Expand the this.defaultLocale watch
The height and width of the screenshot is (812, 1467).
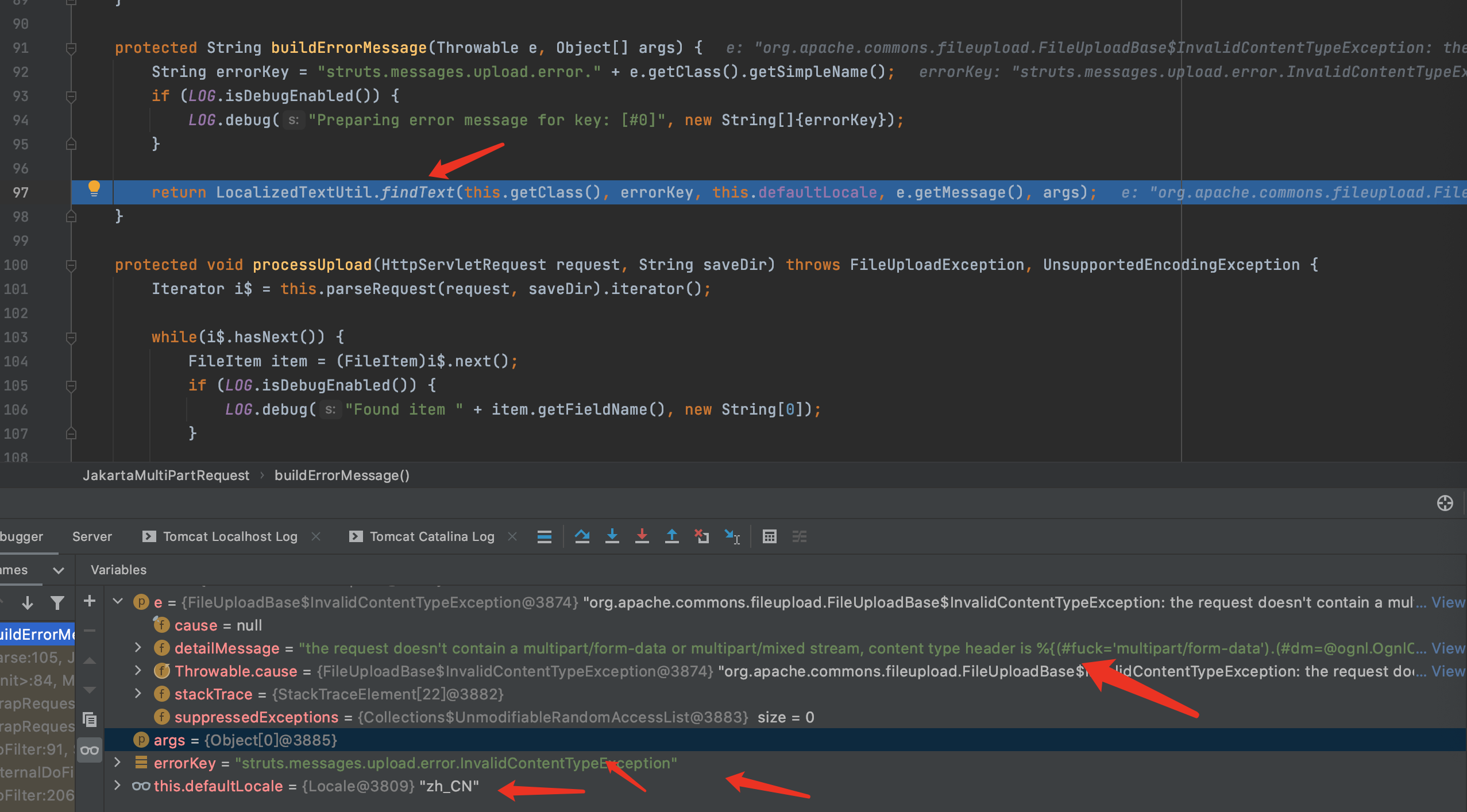click(117, 786)
